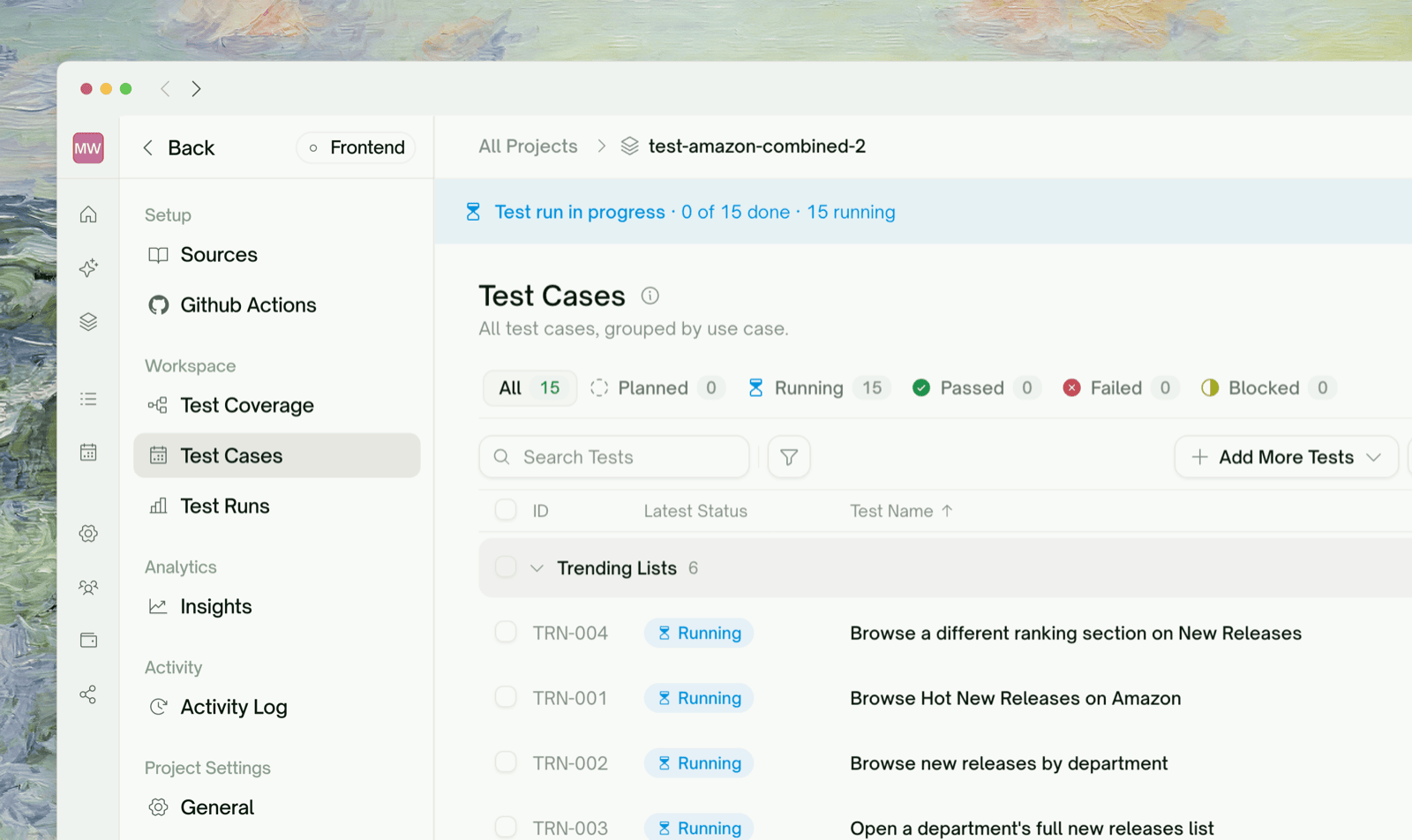The image size is (1412, 840).
Task: Sort by the Test Name column arrow
Action: coord(947,511)
